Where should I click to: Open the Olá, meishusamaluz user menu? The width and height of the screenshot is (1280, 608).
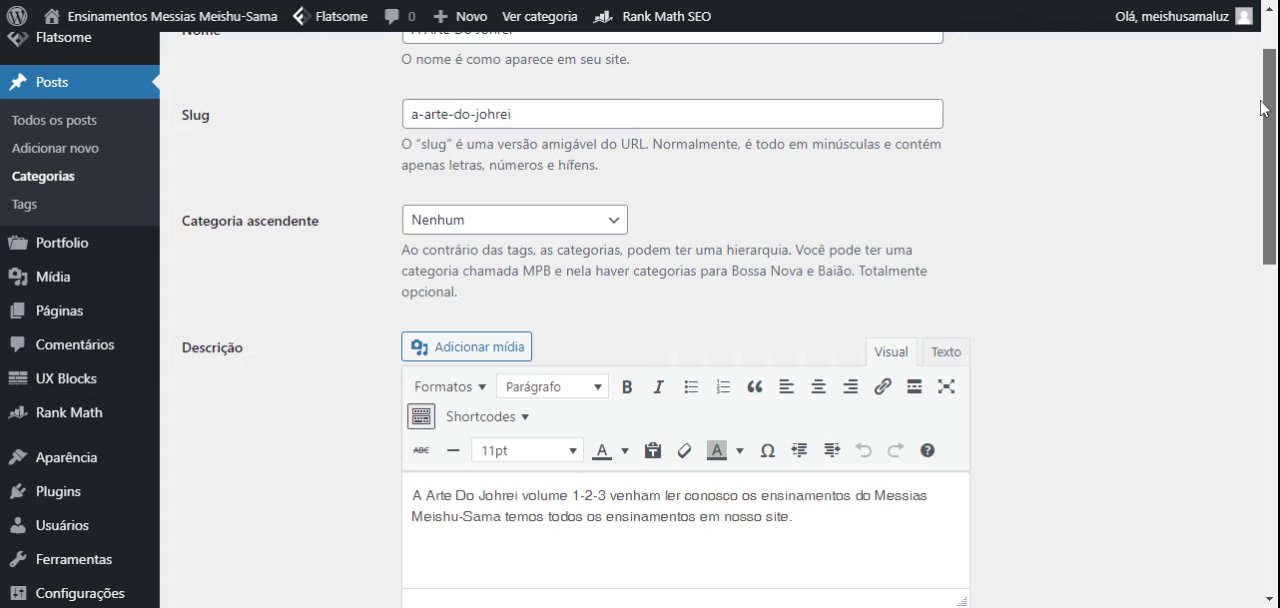pos(1183,16)
